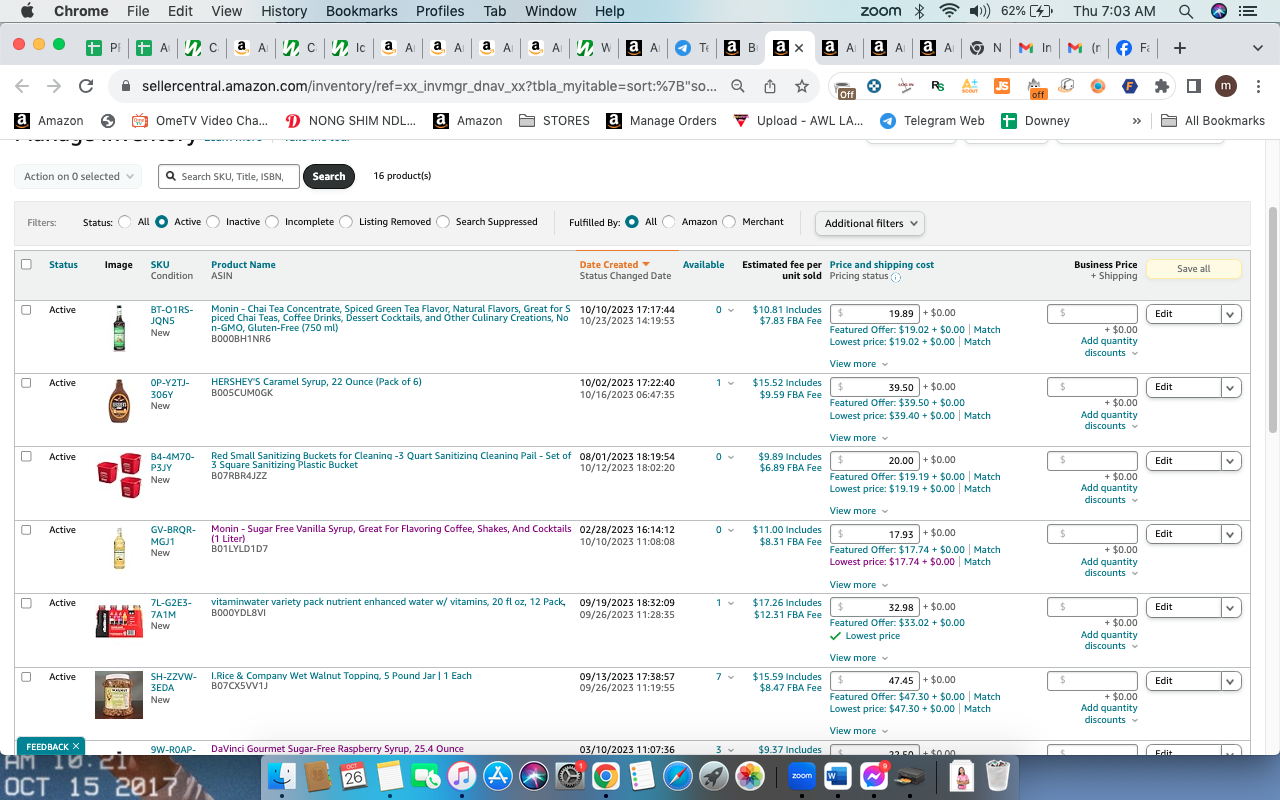Expand the Additional filters dropdown
The height and width of the screenshot is (800, 1280).
coord(870,223)
